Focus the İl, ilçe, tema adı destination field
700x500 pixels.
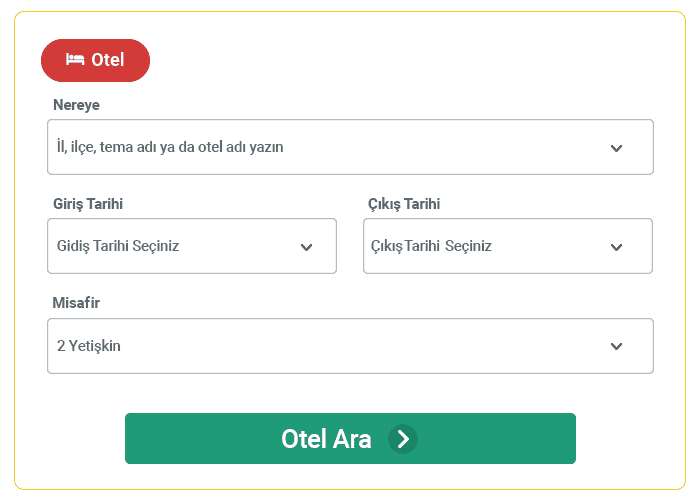click(x=350, y=147)
